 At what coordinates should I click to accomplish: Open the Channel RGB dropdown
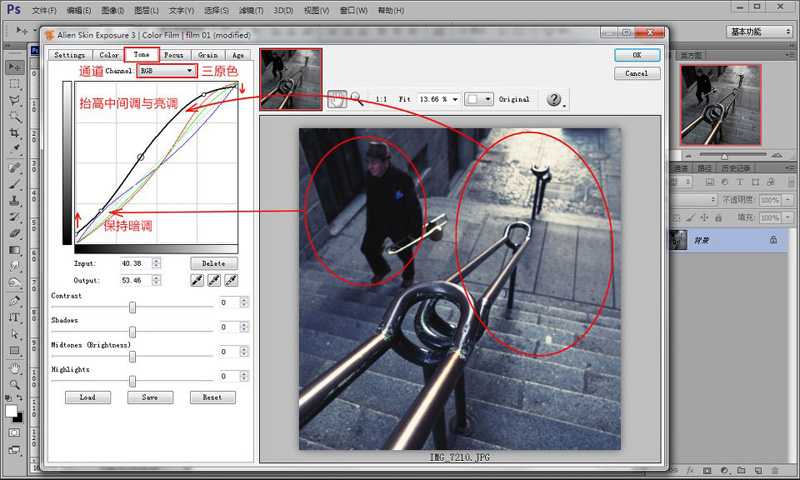coord(167,70)
